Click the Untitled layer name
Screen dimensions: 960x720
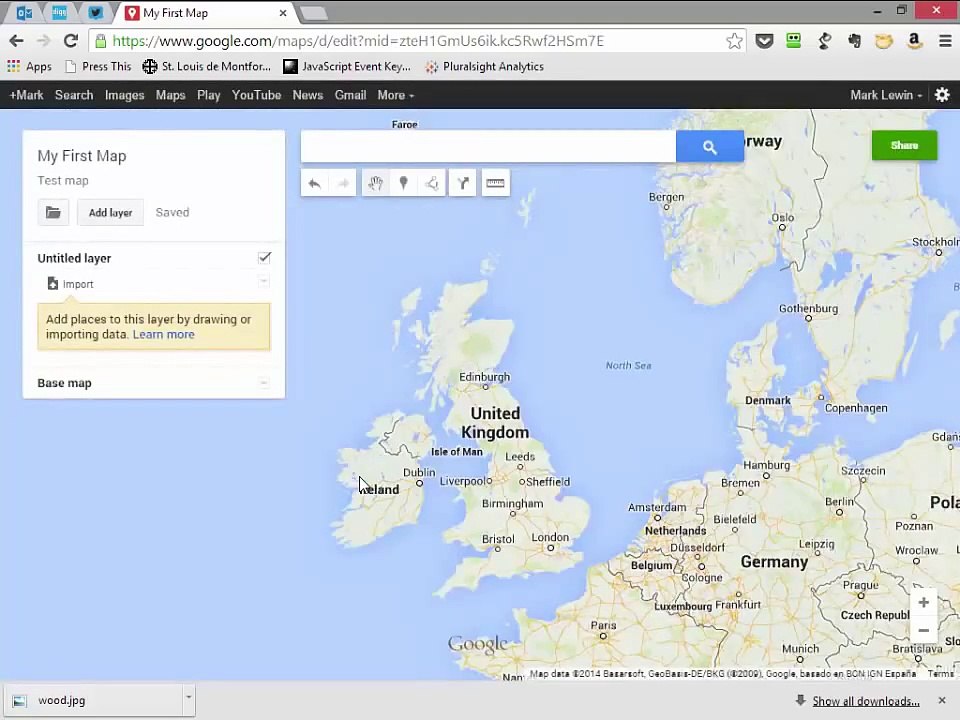pyautogui.click(x=74, y=258)
